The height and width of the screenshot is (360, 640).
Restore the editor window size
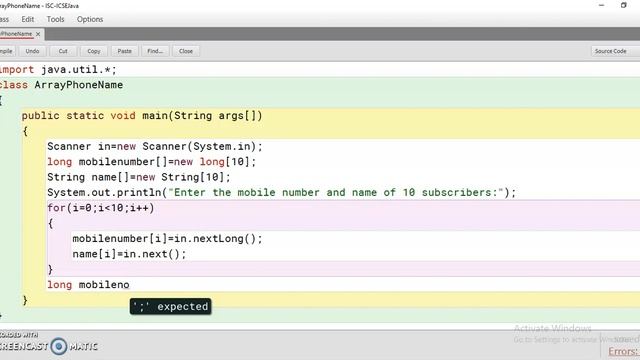624,5
